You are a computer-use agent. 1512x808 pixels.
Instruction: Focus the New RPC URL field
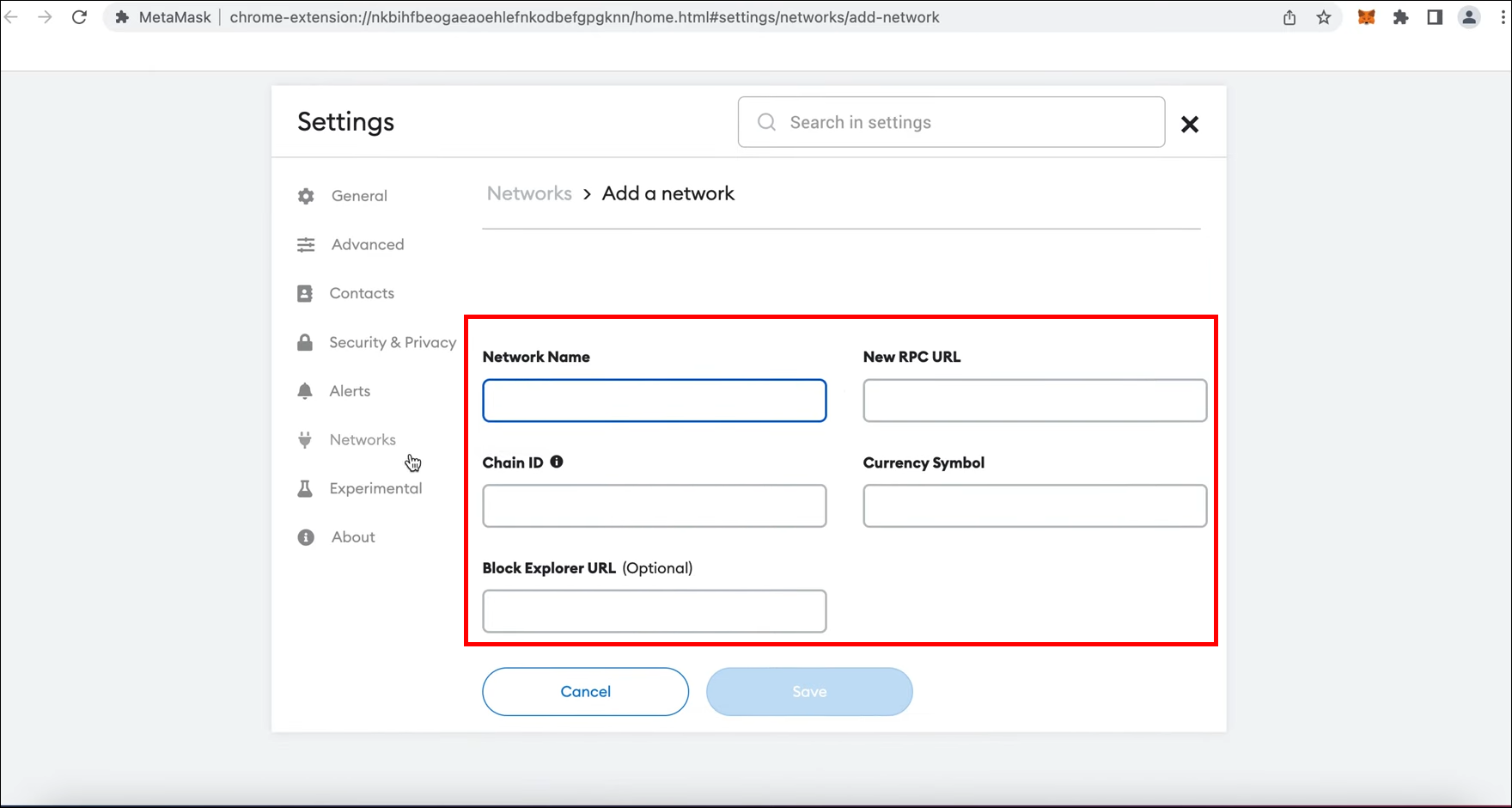click(1035, 401)
